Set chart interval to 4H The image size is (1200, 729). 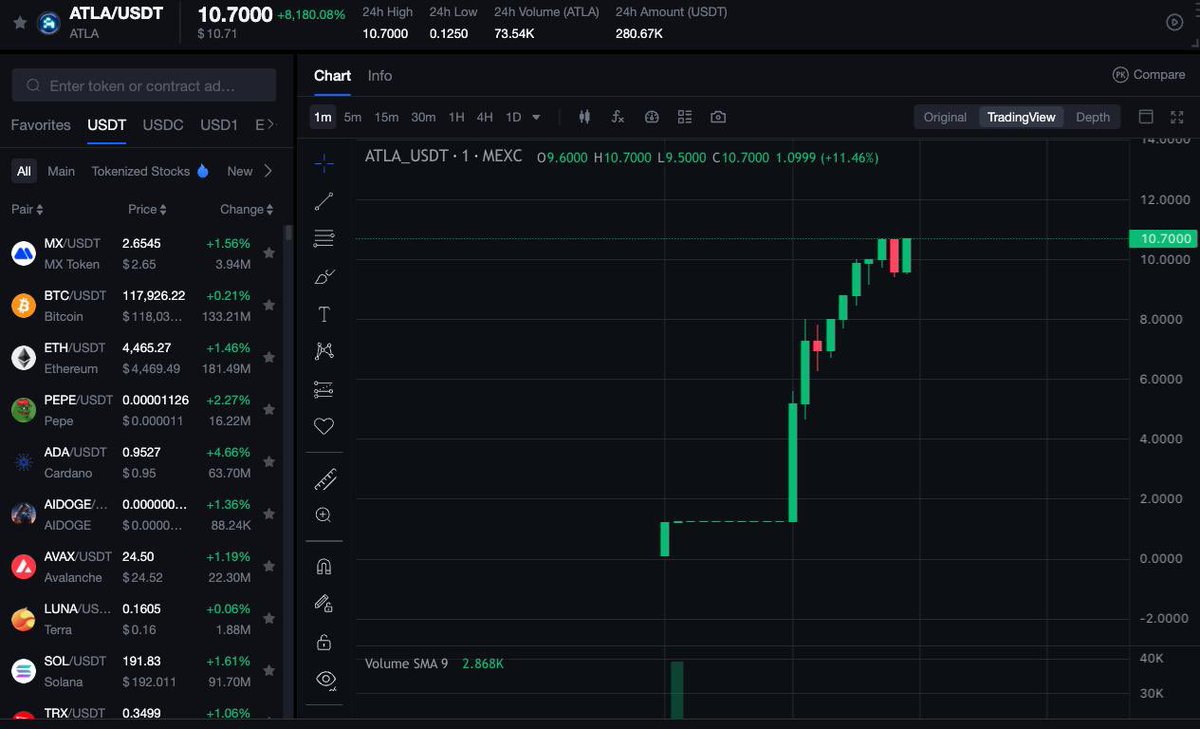pyautogui.click(x=485, y=117)
